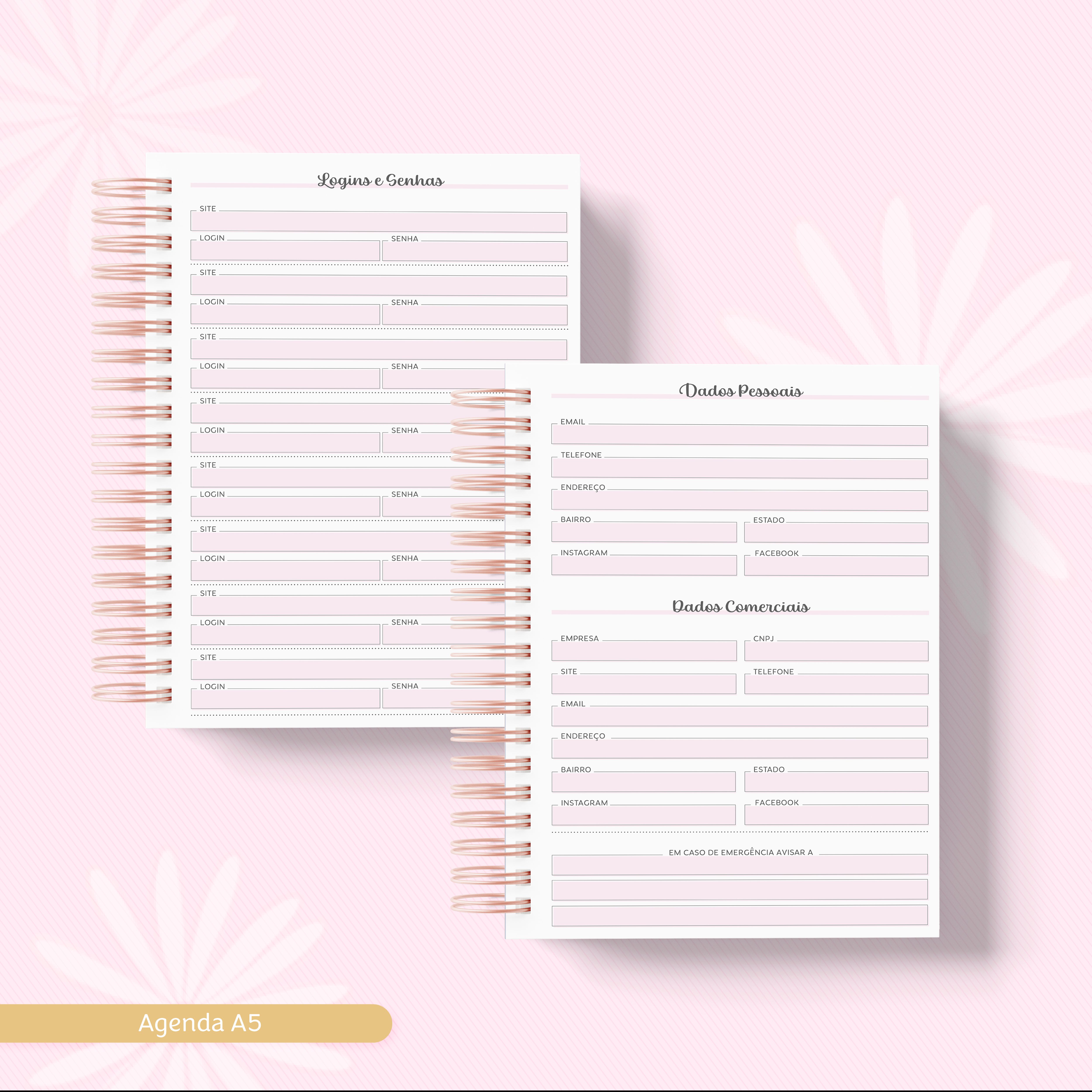Click the Agenda A5 gold banner label
The height and width of the screenshot is (1092, 1092).
coord(200,1023)
